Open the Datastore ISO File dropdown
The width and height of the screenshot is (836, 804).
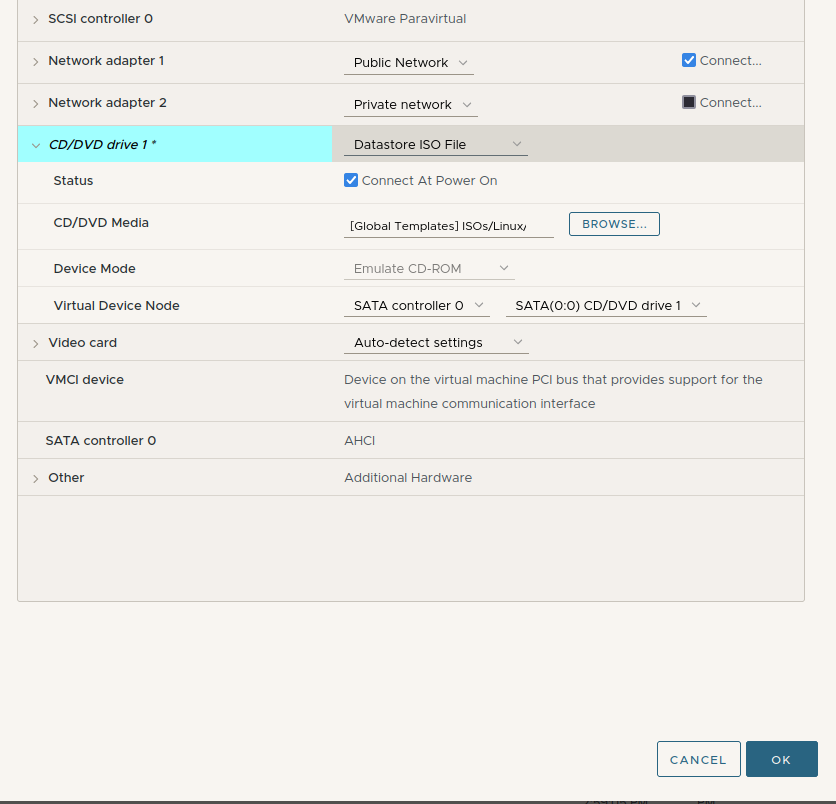coord(435,145)
